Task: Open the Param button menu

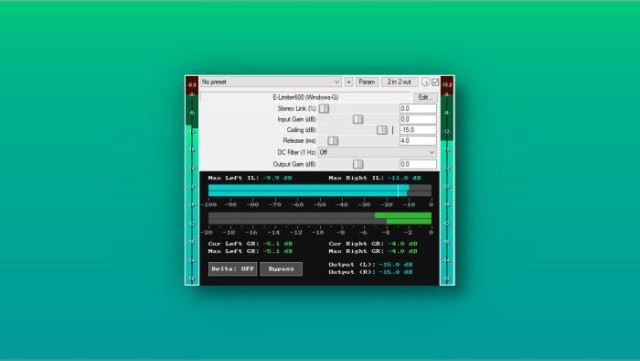Action: 367,82
